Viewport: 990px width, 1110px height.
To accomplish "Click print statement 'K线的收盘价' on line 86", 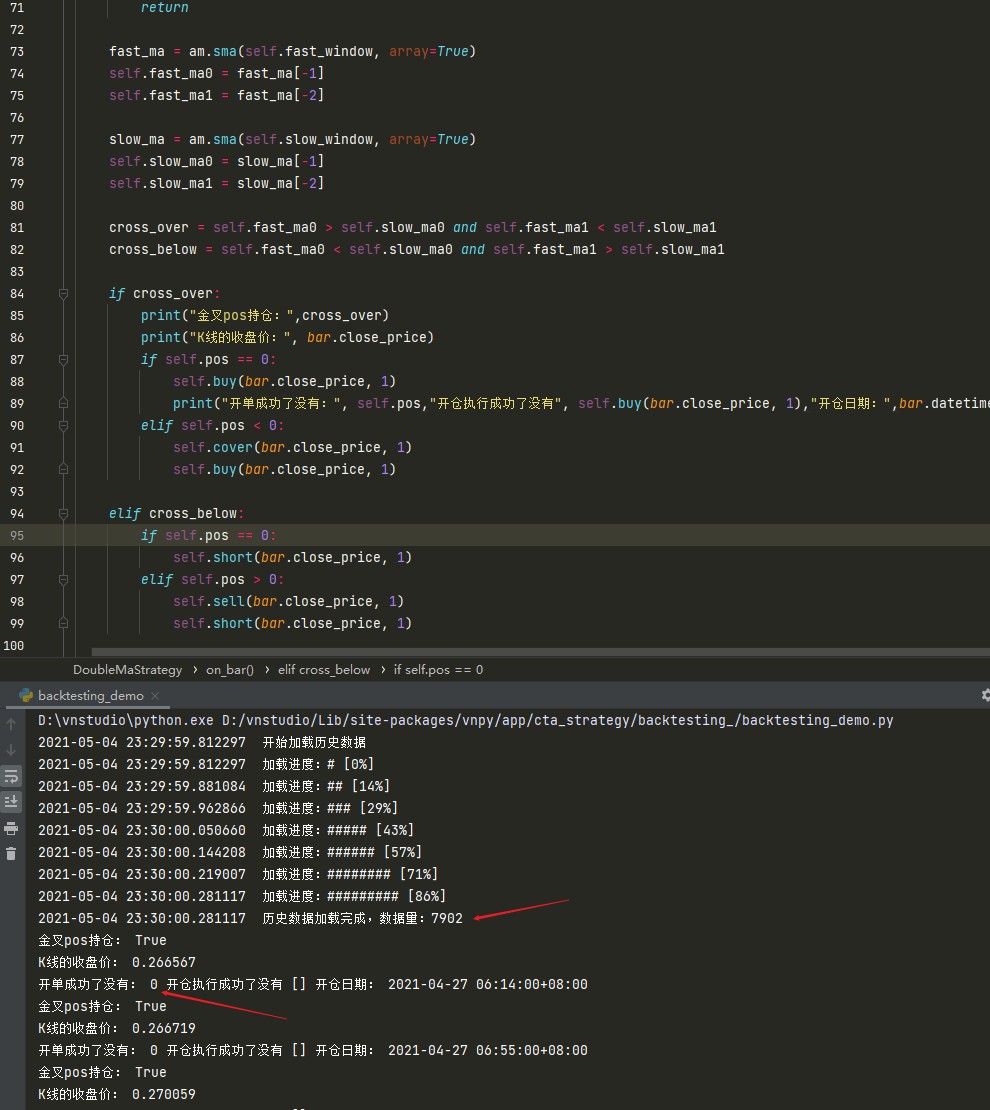I will [287, 338].
